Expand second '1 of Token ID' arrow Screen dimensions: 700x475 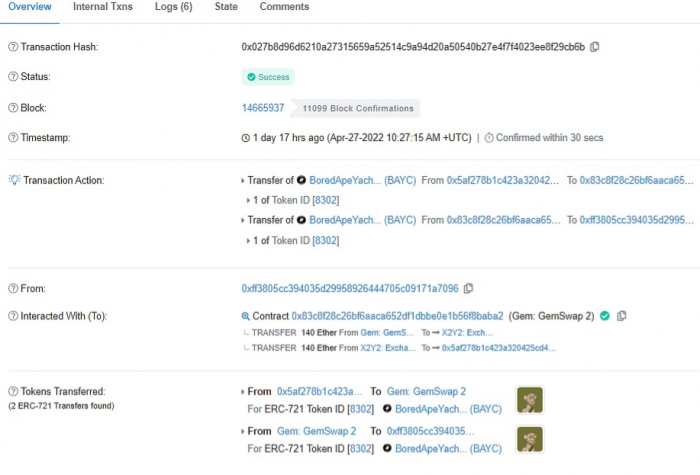[x=248, y=241]
